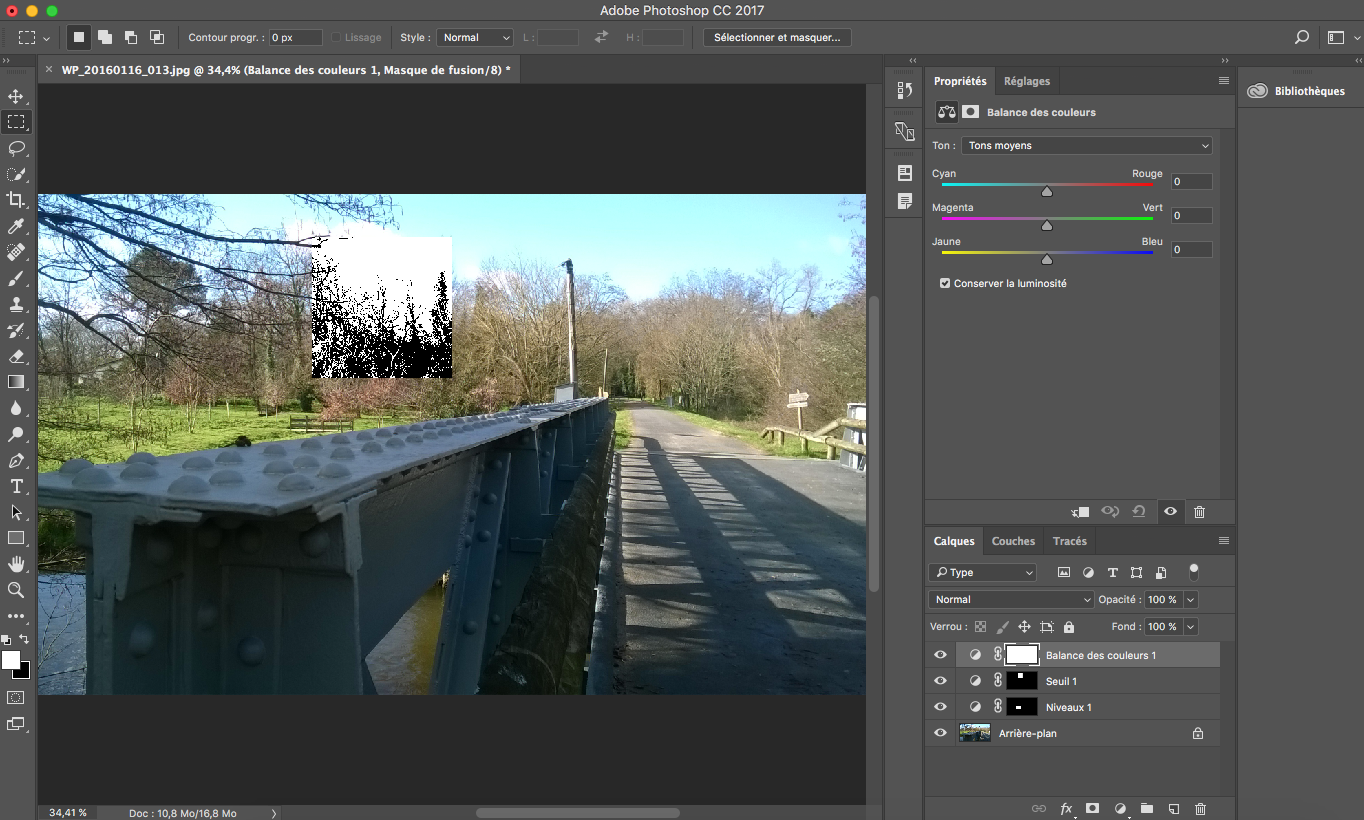Switch to the Réglages tab
1364x820 pixels.
click(x=1027, y=81)
